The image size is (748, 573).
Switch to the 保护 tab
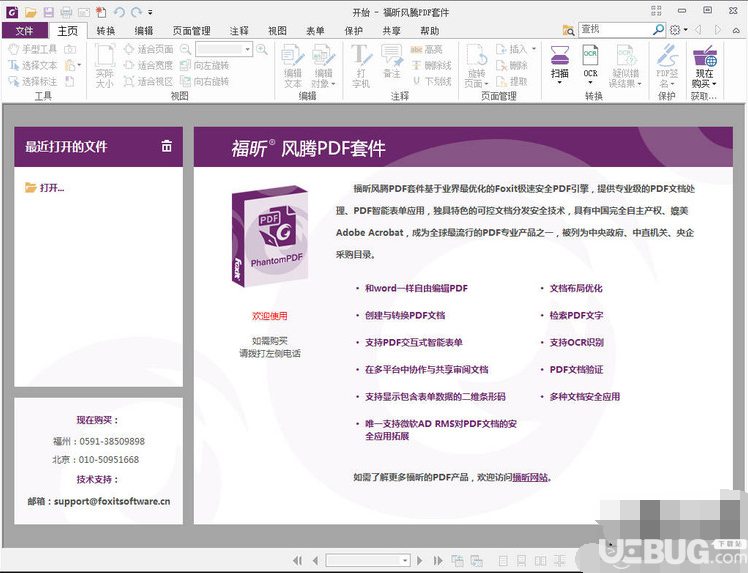point(353,31)
